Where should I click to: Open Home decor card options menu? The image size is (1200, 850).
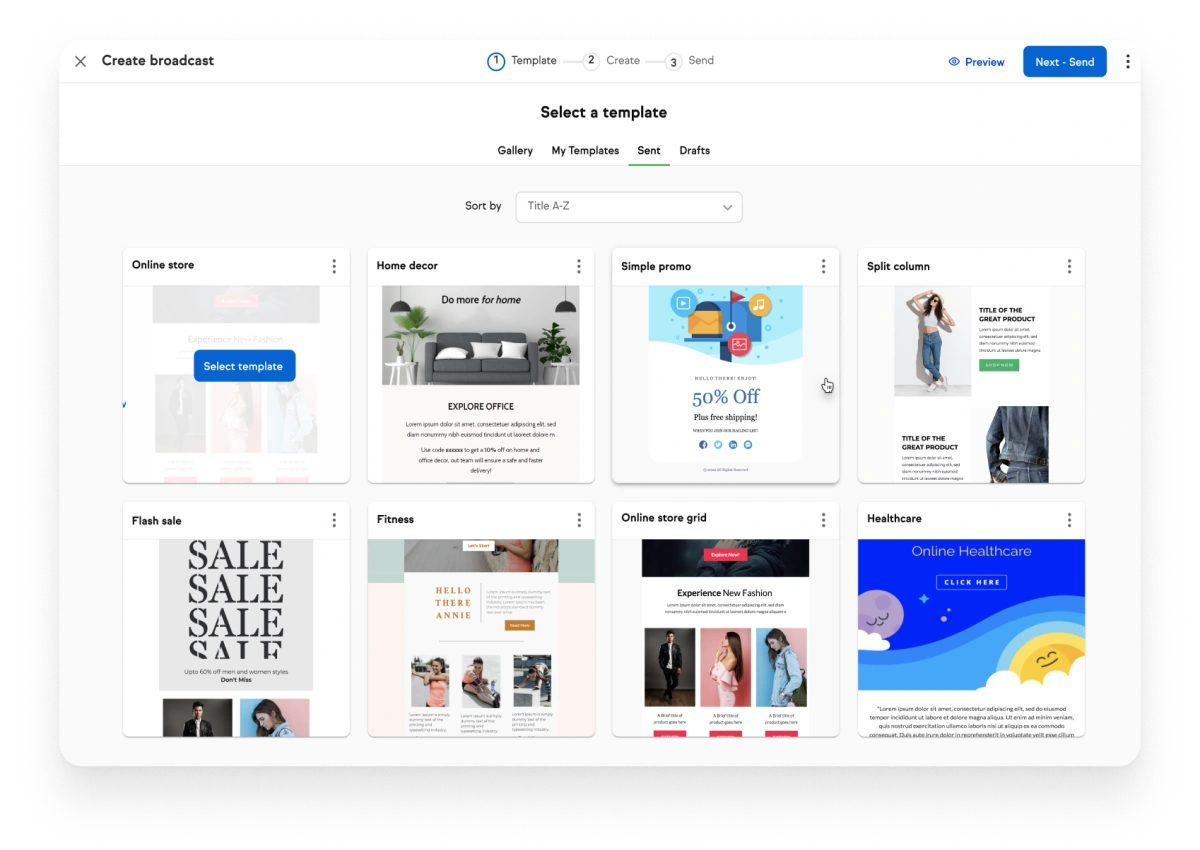pos(578,266)
